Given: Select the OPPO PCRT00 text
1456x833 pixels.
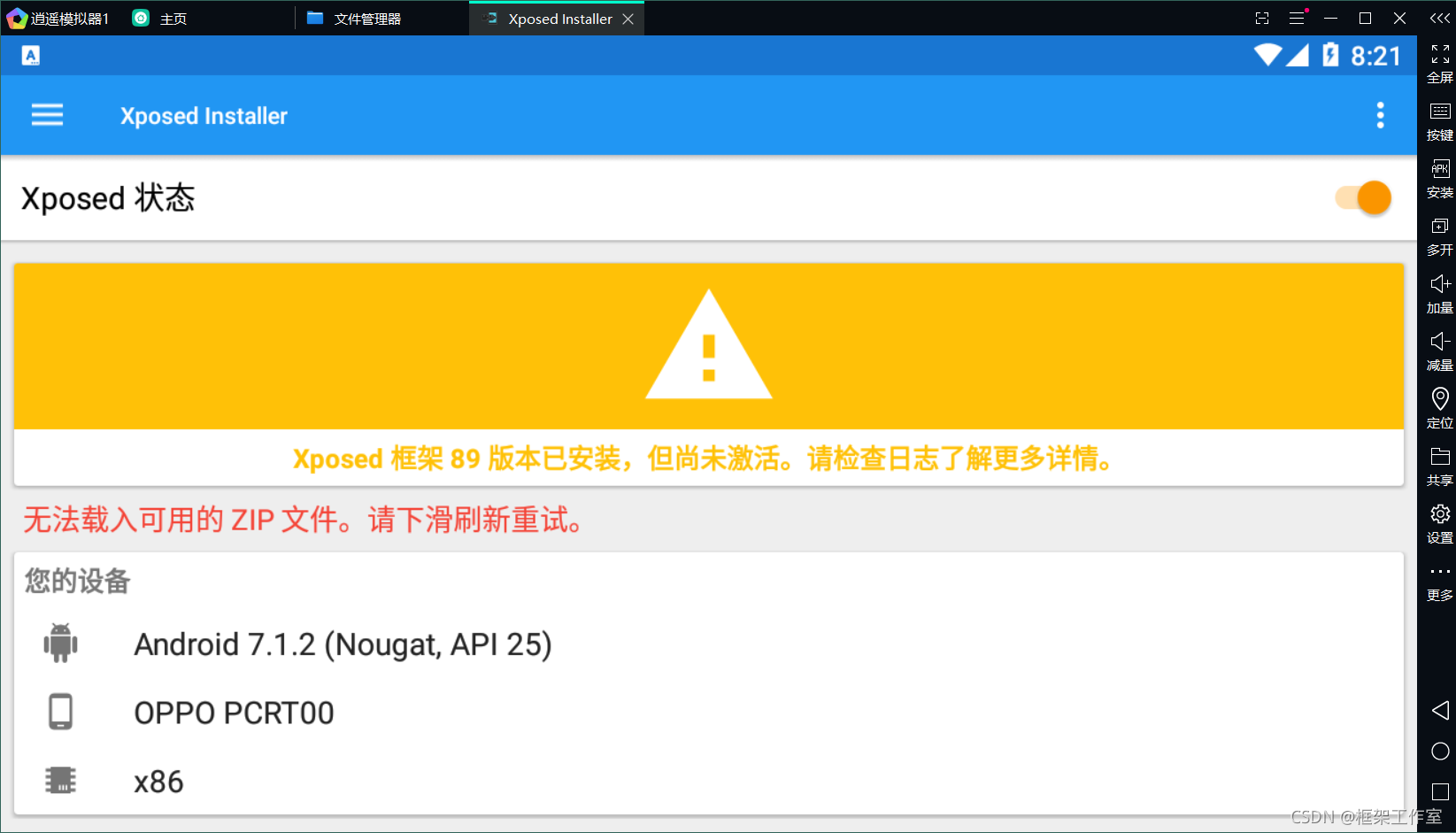Looking at the screenshot, I should tap(234, 713).
